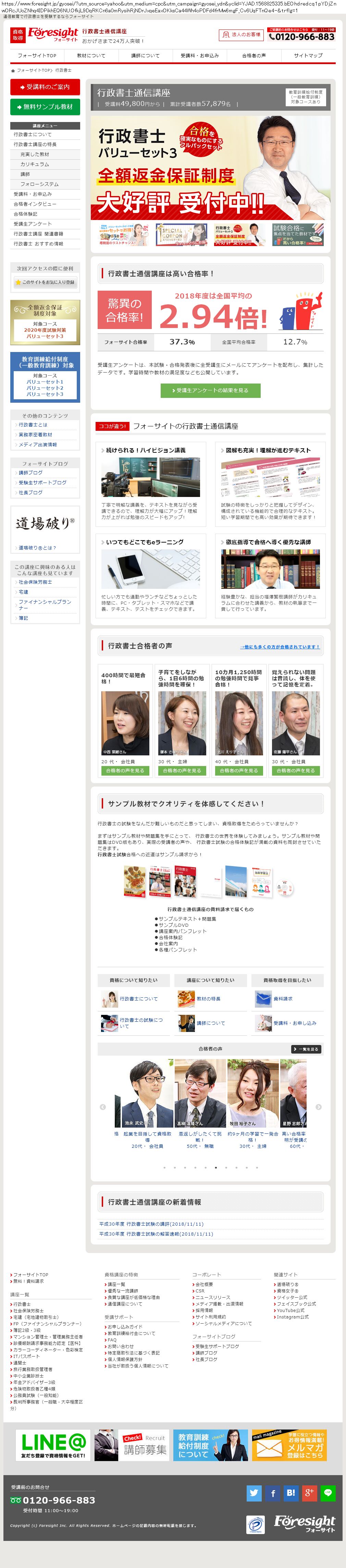Open サイトマップ in the top navigation
This screenshot has height=1568, width=346.
[x=308, y=56]
